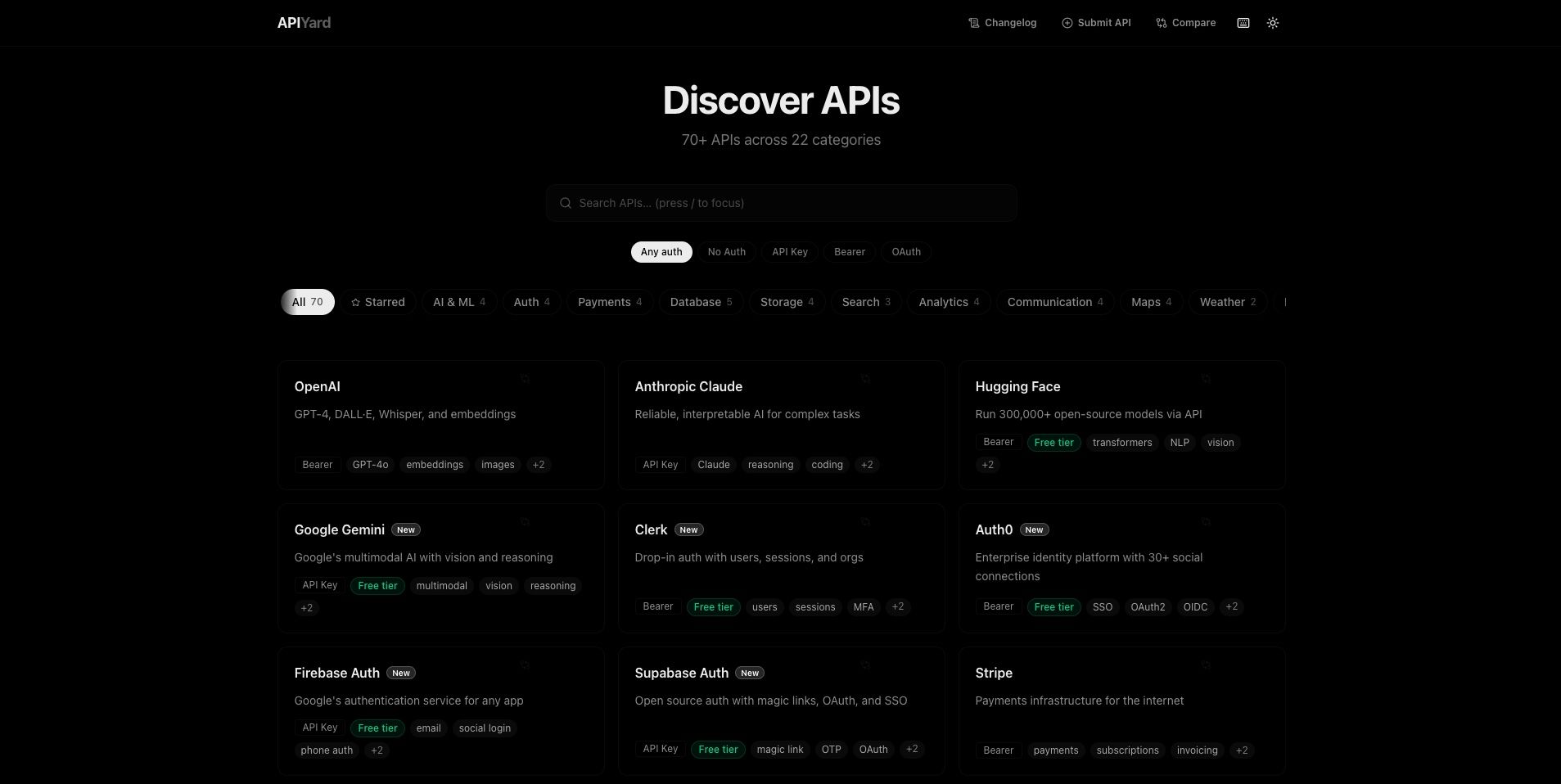
Task: Click the compare icon on Hugging Face card
Action: click(1207, 379)
